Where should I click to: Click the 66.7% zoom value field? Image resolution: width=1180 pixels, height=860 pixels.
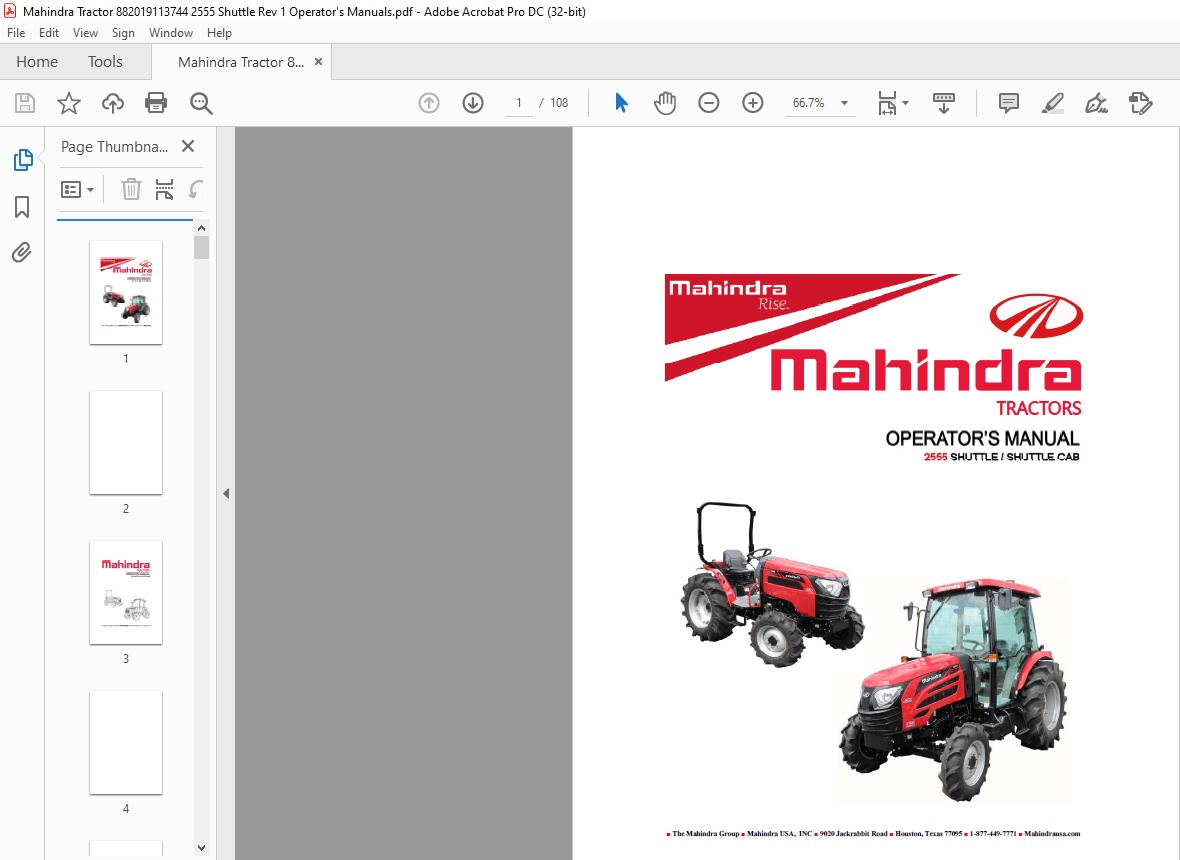(x=808, y=103)
